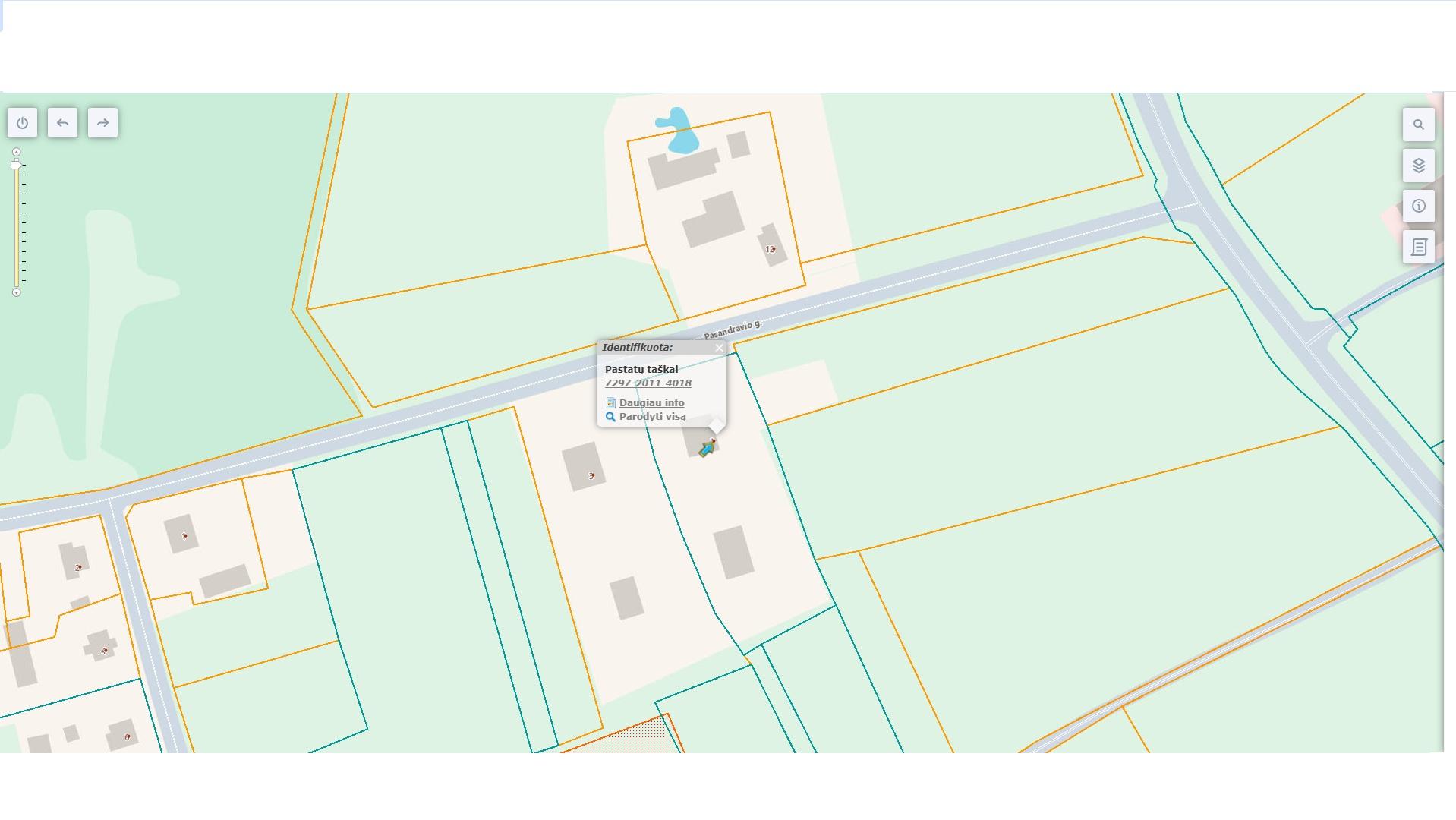Click the Pasandravio g. street label

733,330
